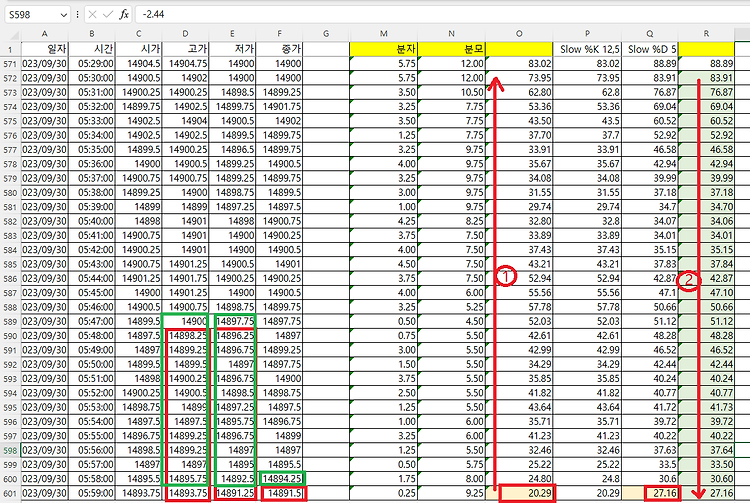This screenshot has width=750, height=503.
Task: Select column M header
Action: 384,34
